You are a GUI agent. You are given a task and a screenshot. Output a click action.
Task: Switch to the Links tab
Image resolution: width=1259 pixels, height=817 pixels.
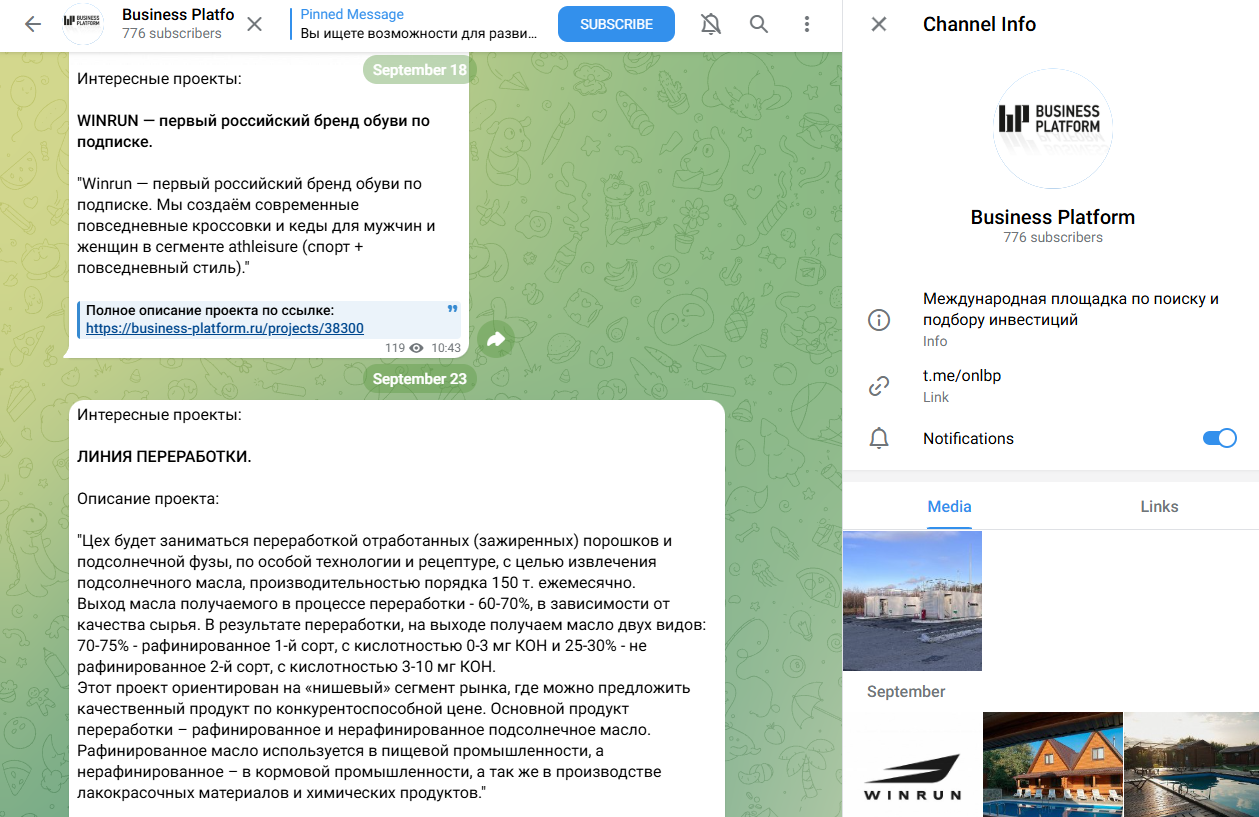[x=1159, y=506]
